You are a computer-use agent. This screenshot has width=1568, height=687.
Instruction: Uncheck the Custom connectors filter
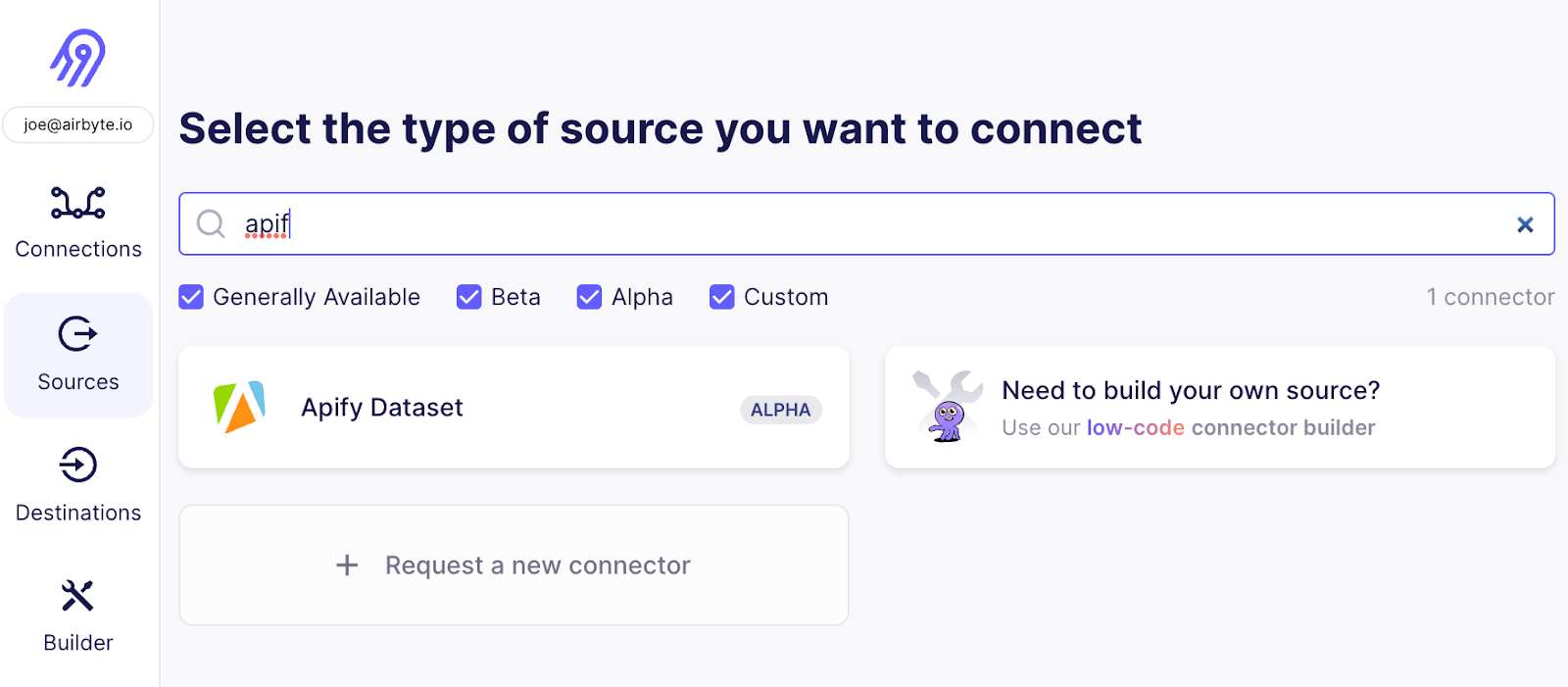pyautogui.click(x=722, y=297)
